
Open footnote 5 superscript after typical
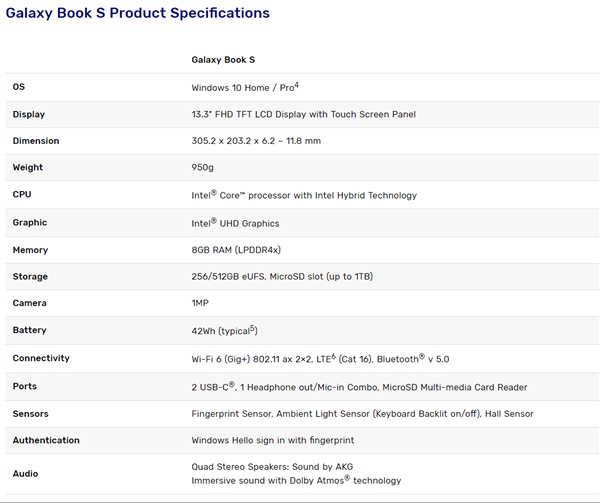coord(252,328)
